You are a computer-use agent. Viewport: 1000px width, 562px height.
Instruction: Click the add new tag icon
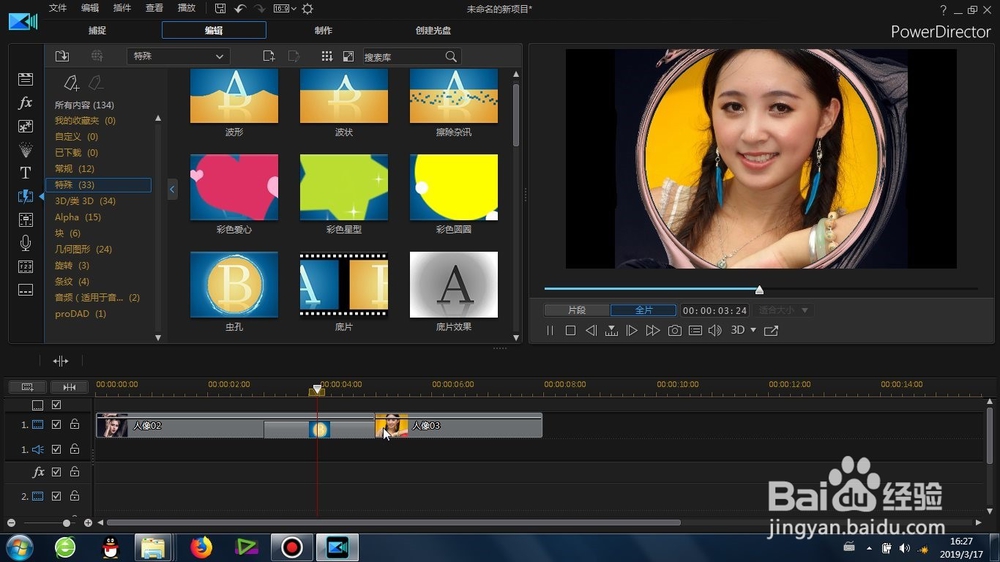71,83
